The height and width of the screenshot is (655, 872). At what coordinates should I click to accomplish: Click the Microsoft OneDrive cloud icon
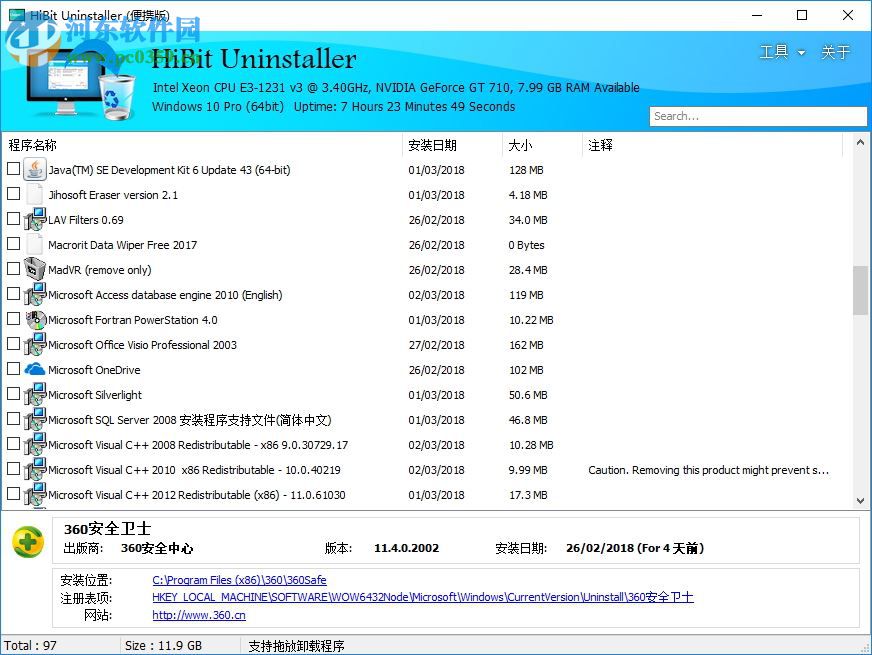33,370
